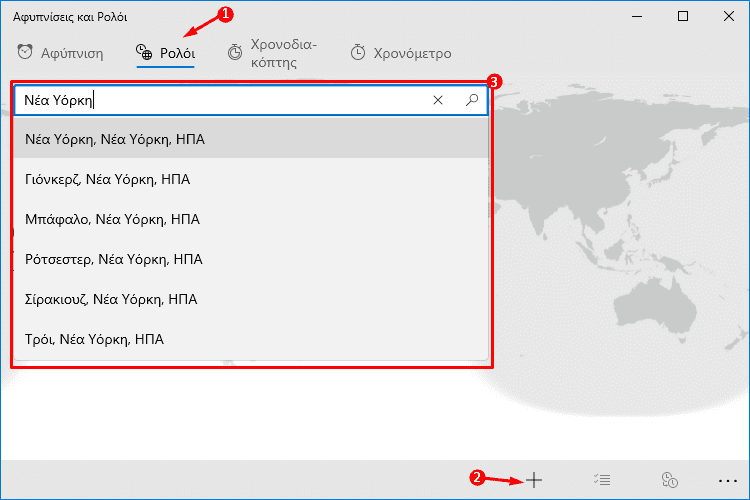Image resolution: width=750 pixels, height=500 pixels.
Task: Click the timer icon beside Χρονοδιακόπτης
Action: [x=234, y=52]
